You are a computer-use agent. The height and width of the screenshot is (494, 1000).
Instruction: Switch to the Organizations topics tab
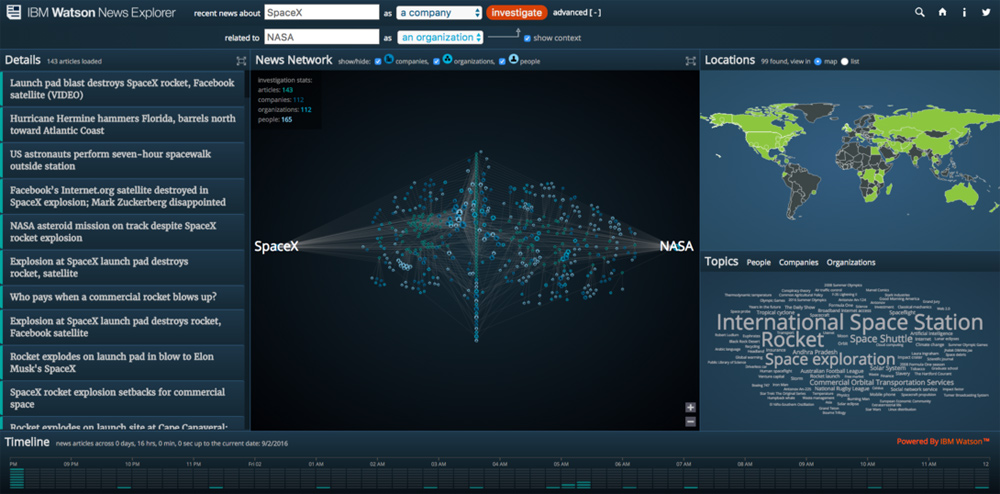(x=851, y=263)
